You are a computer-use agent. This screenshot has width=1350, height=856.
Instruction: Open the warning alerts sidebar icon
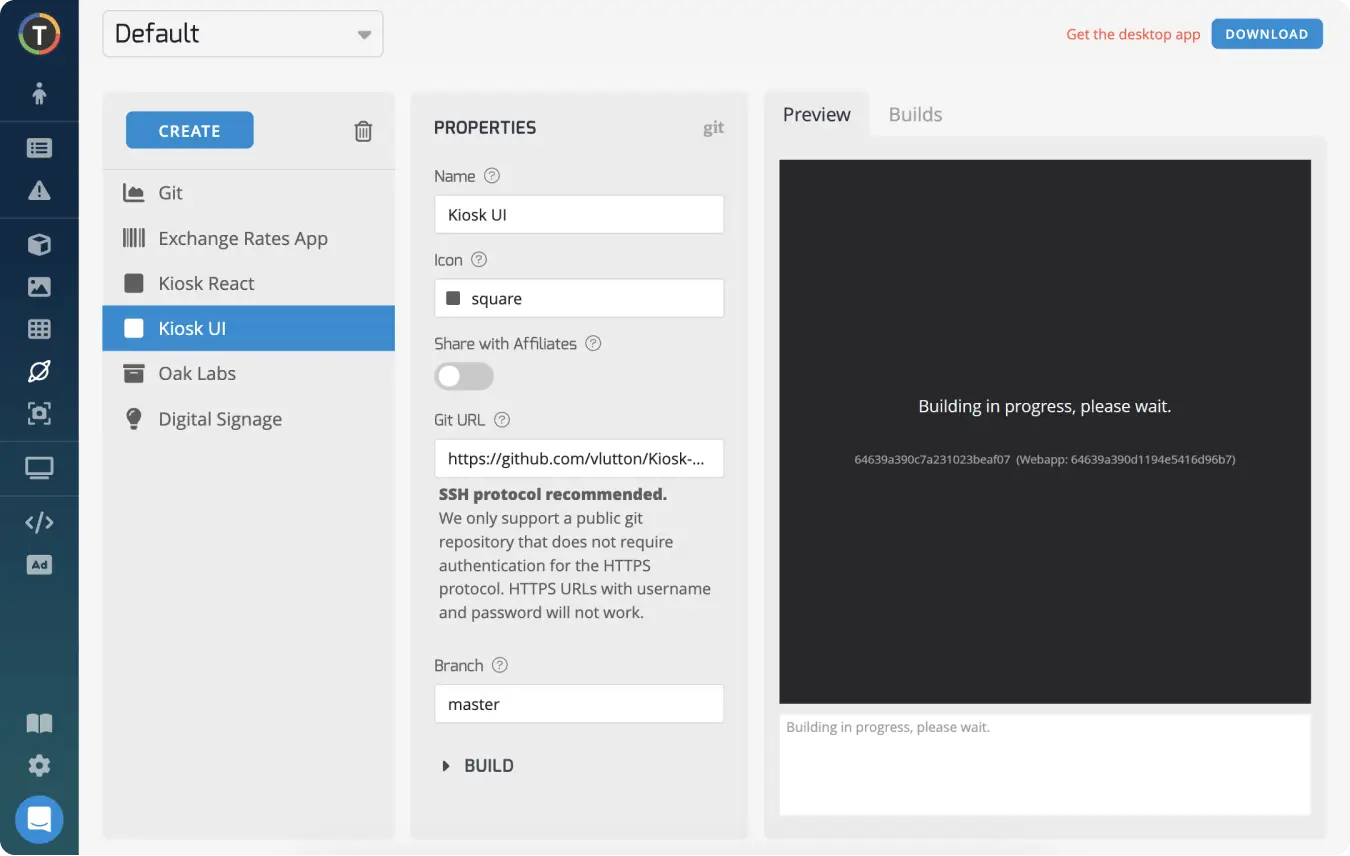39,191
